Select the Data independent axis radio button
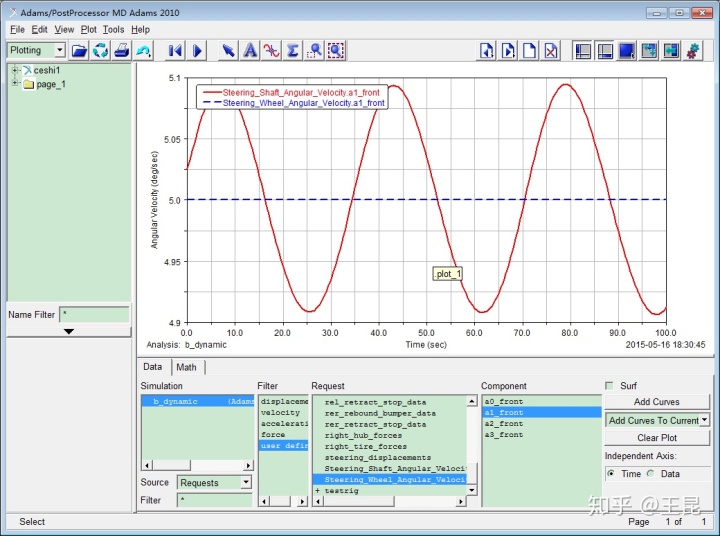This screenshot has width=720, height=536. coord(650,474)
